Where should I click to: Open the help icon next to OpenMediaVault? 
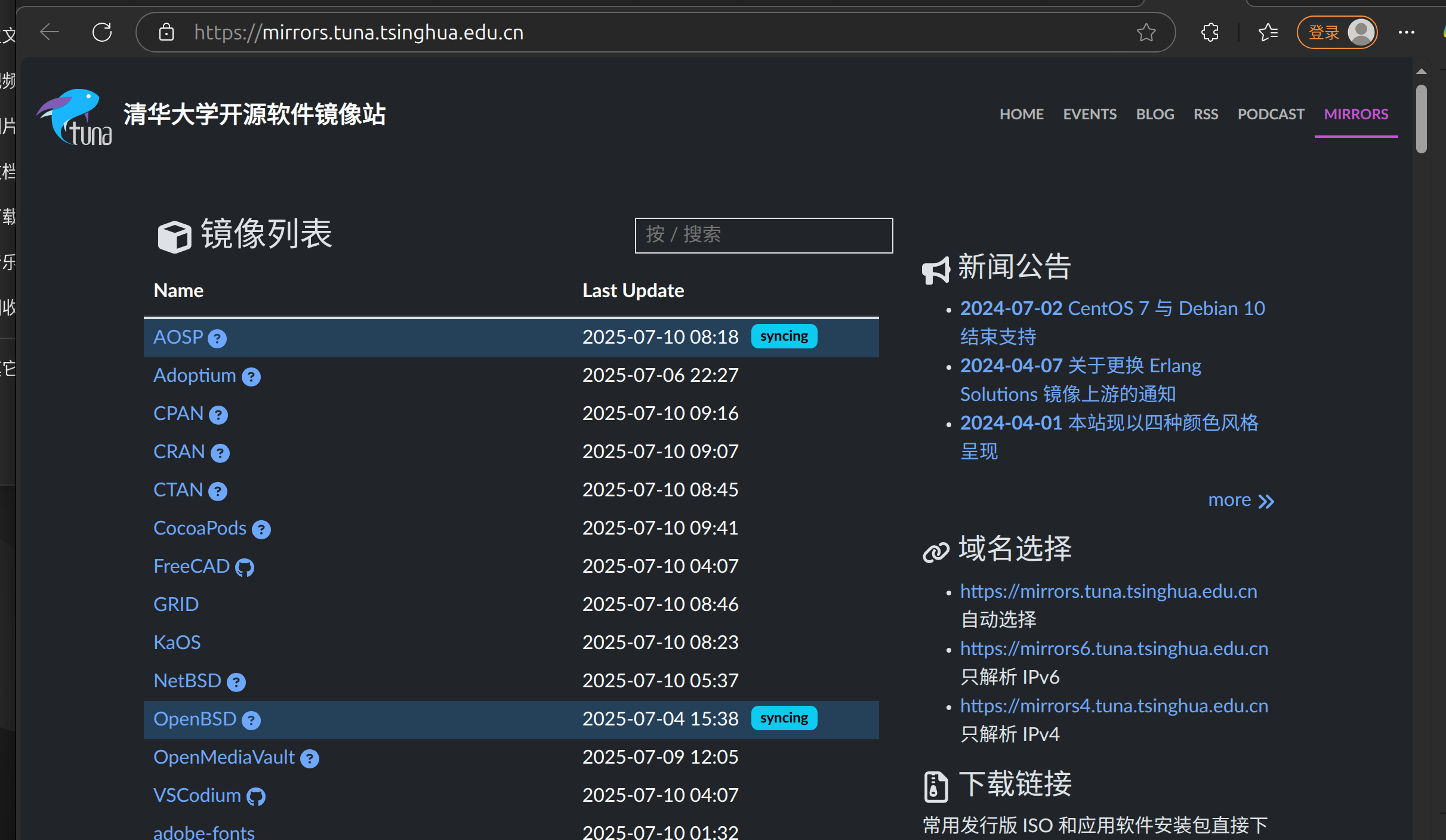310,759
